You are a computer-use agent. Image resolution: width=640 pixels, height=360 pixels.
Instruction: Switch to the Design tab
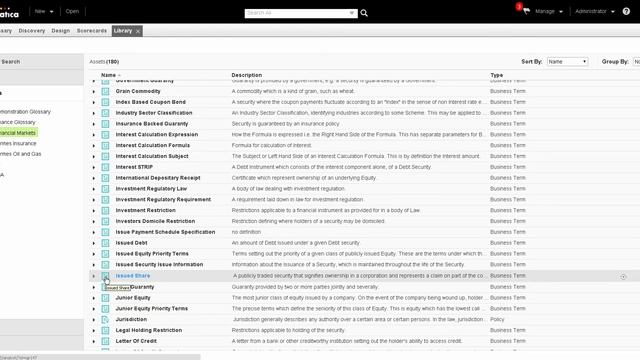coord(60,31)
